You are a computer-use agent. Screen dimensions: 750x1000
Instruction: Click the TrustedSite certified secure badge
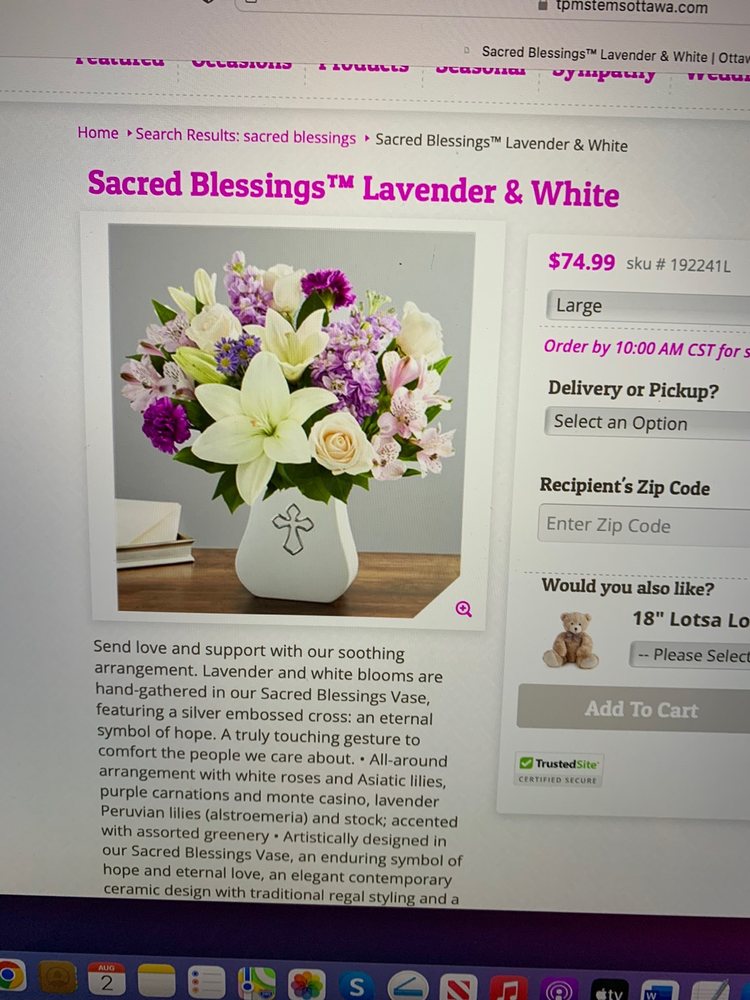pos(558,770)
